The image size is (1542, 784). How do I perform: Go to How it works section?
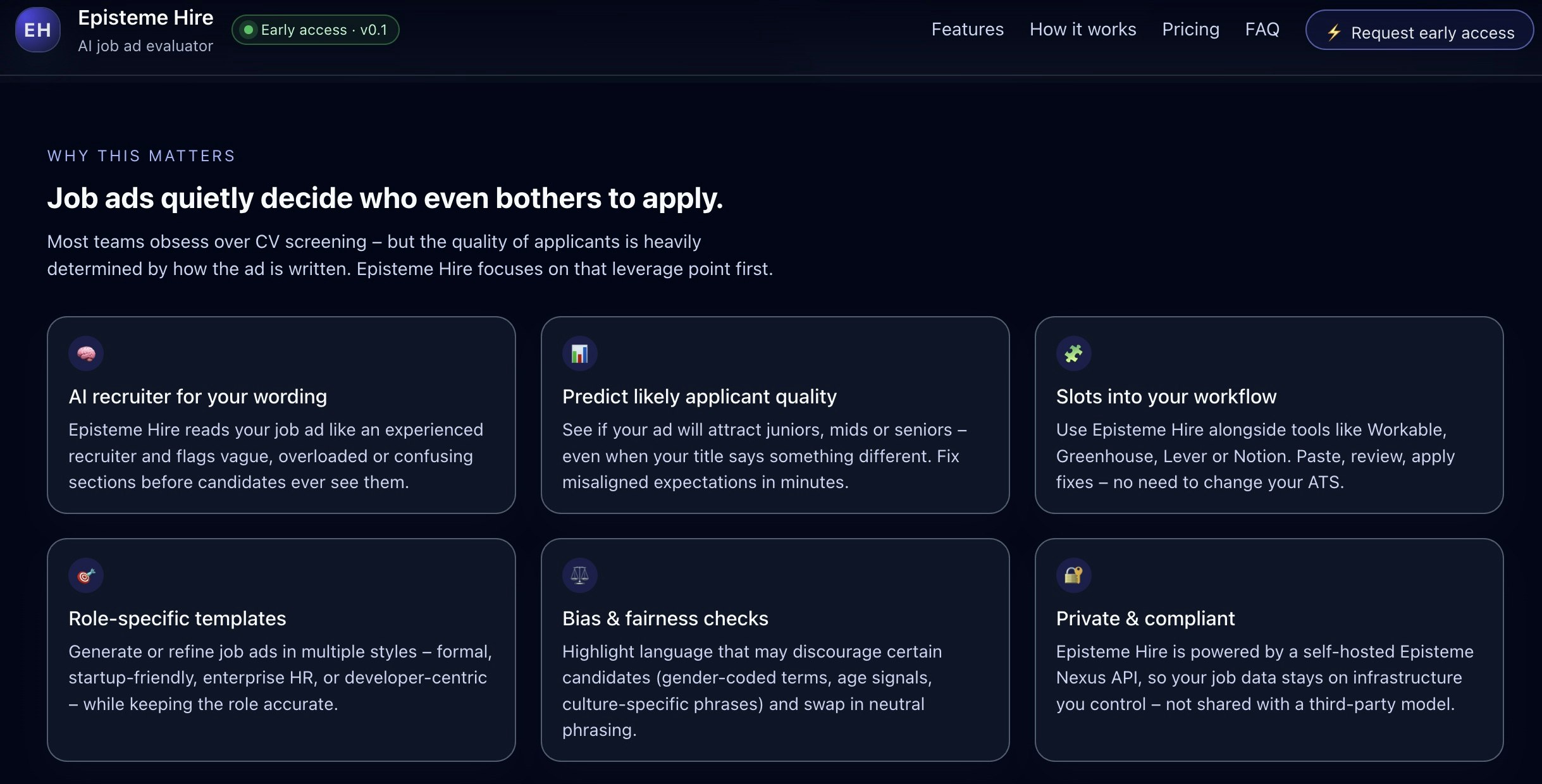tap(1082, 29)
